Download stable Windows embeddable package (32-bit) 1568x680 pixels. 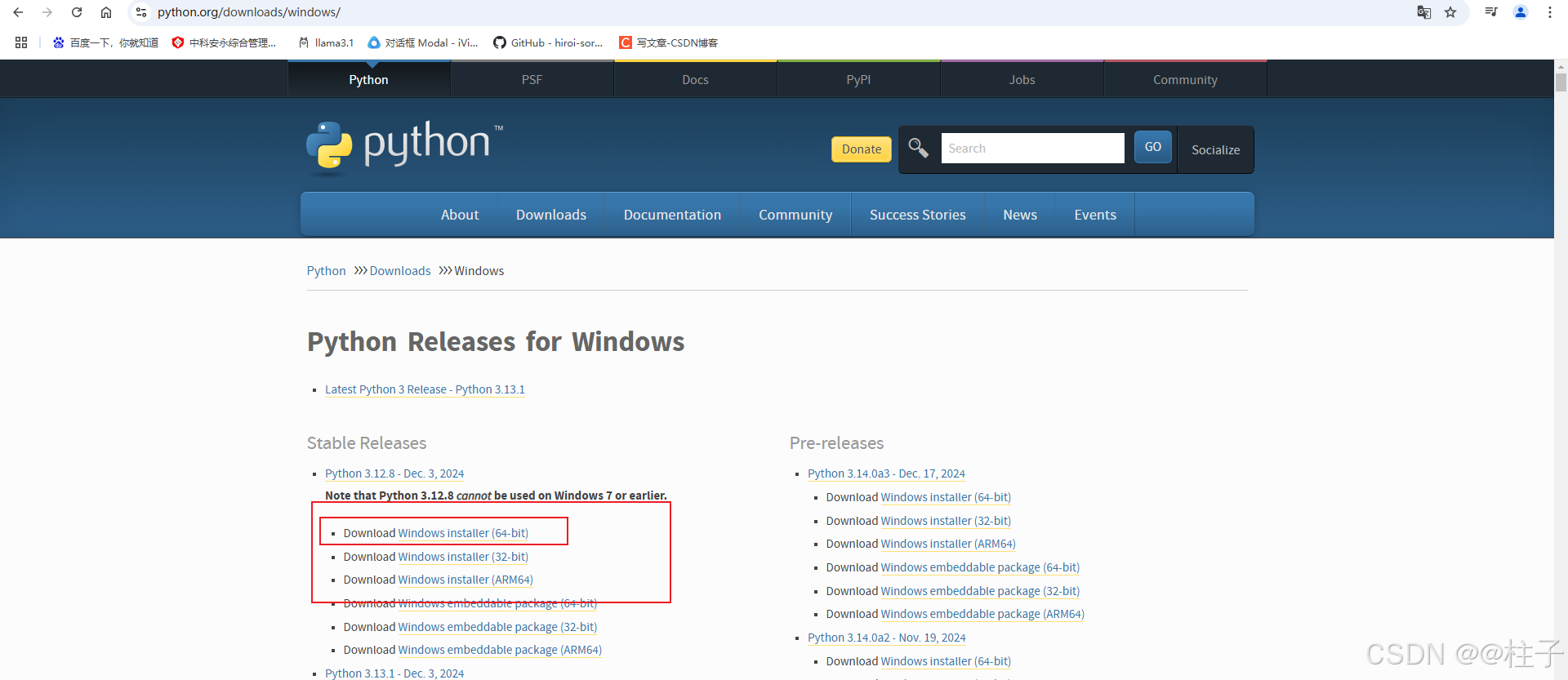(x=497, y=627)
